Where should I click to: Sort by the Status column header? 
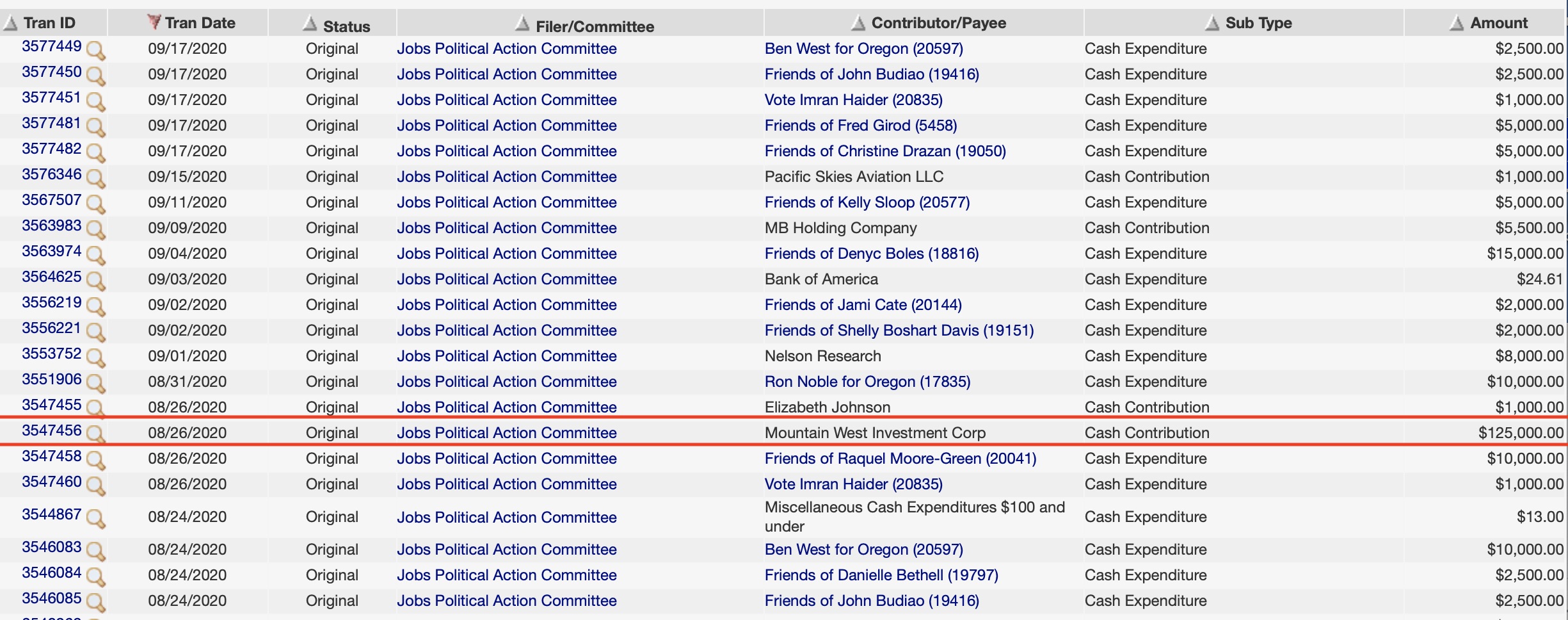(x=346, y=26)
